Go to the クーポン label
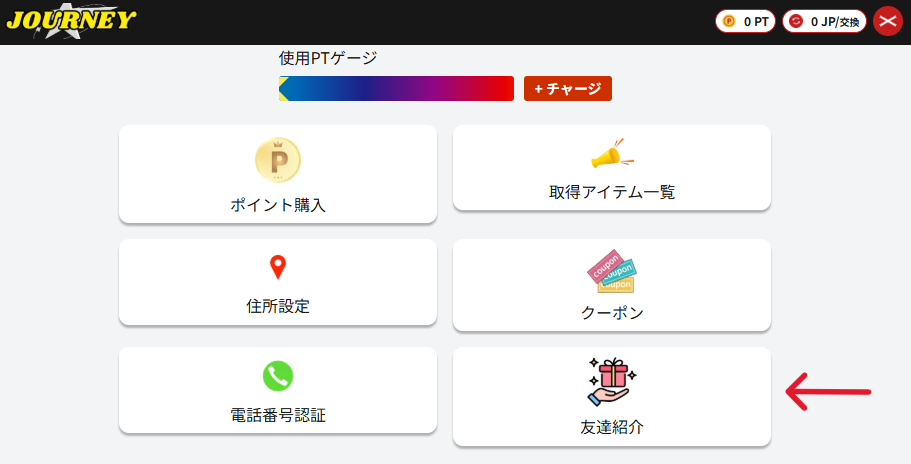The width and height of the screenshot is (911, 464). 612,313
